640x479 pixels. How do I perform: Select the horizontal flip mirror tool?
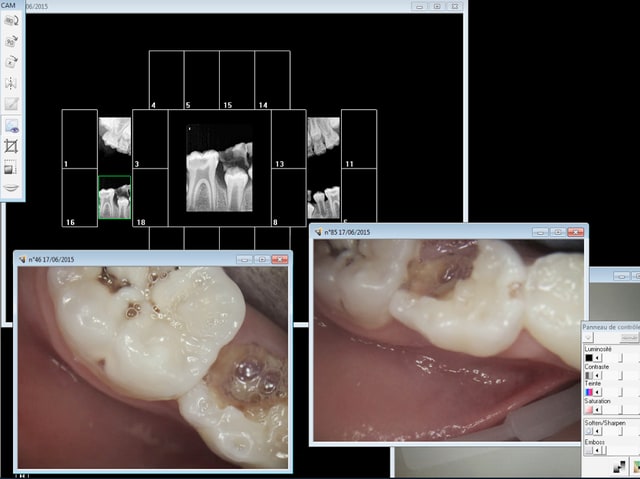(x=12, y=83)
